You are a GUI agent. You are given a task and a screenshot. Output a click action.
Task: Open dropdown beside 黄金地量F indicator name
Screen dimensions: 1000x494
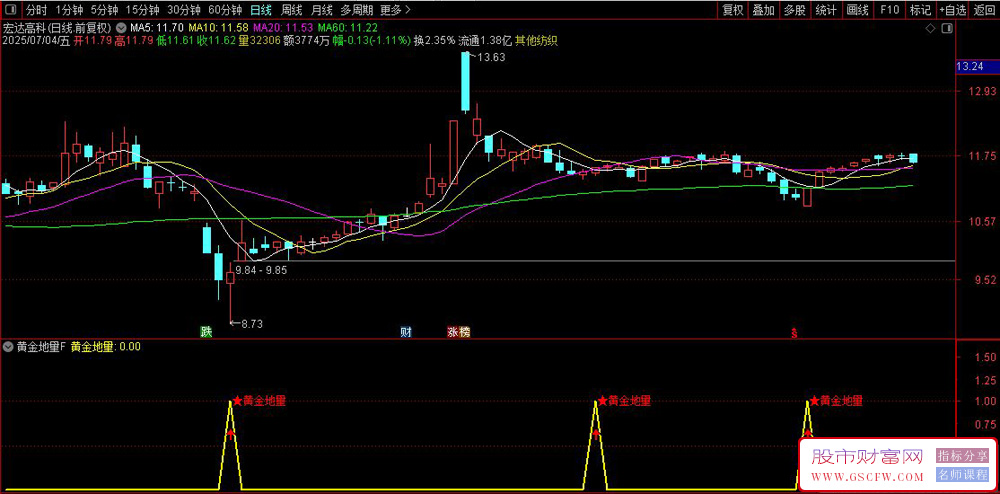(8, 347)
